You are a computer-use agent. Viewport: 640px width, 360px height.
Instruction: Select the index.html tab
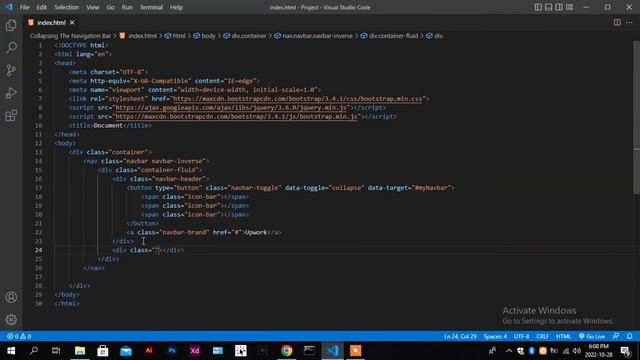coord(51,22)
